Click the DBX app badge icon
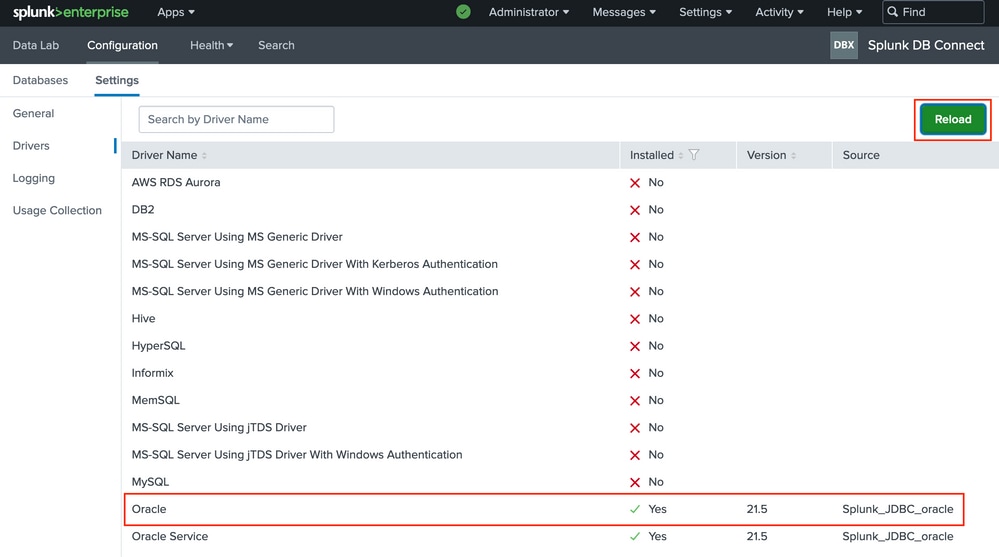 pyautogui.click(x=844, y=45)
